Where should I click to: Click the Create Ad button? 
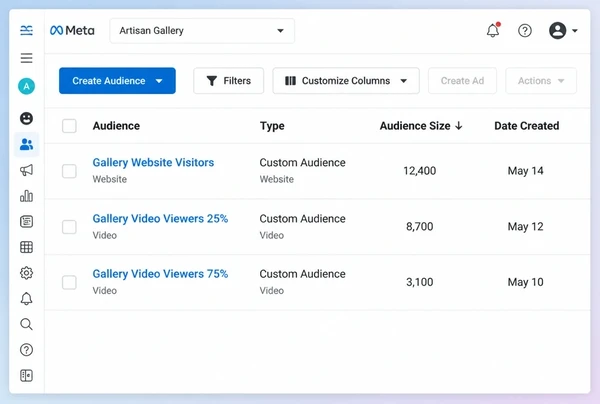point(462,81)
